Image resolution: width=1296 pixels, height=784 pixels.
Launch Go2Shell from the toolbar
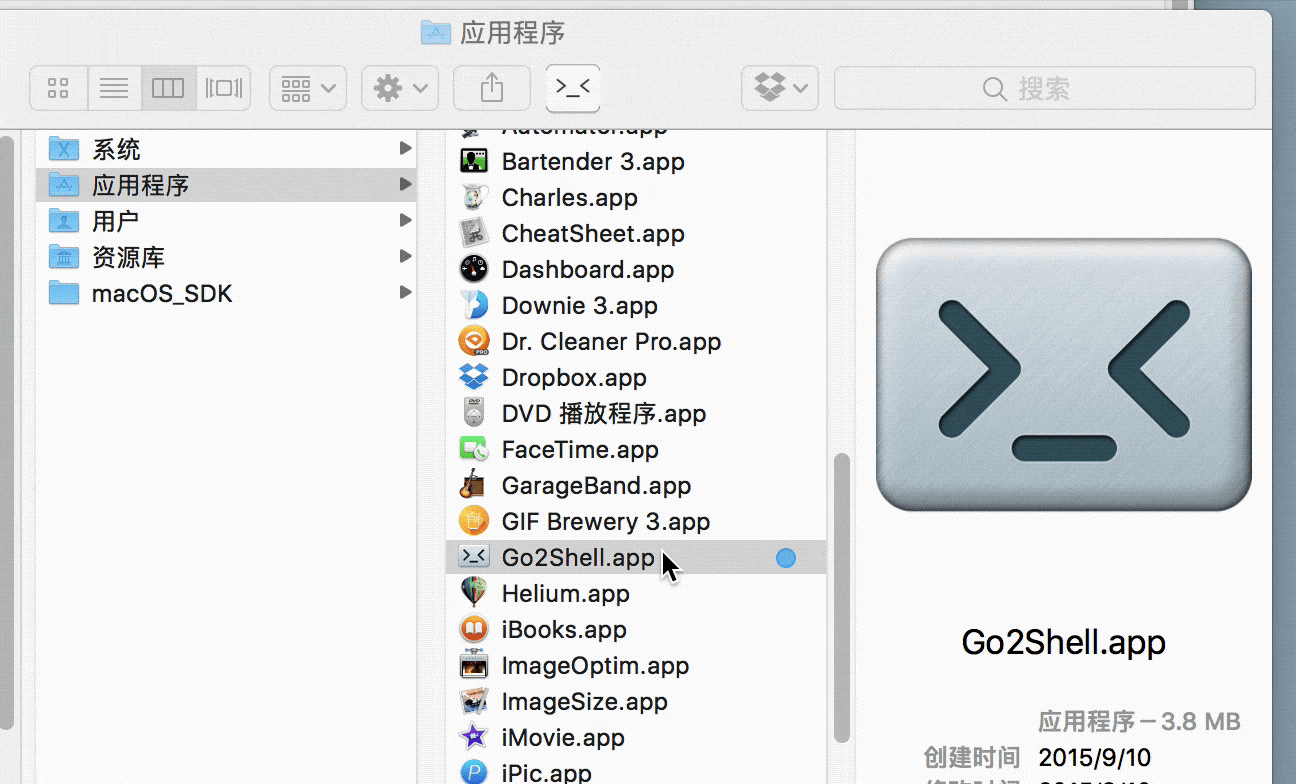(x=573, y=88)
